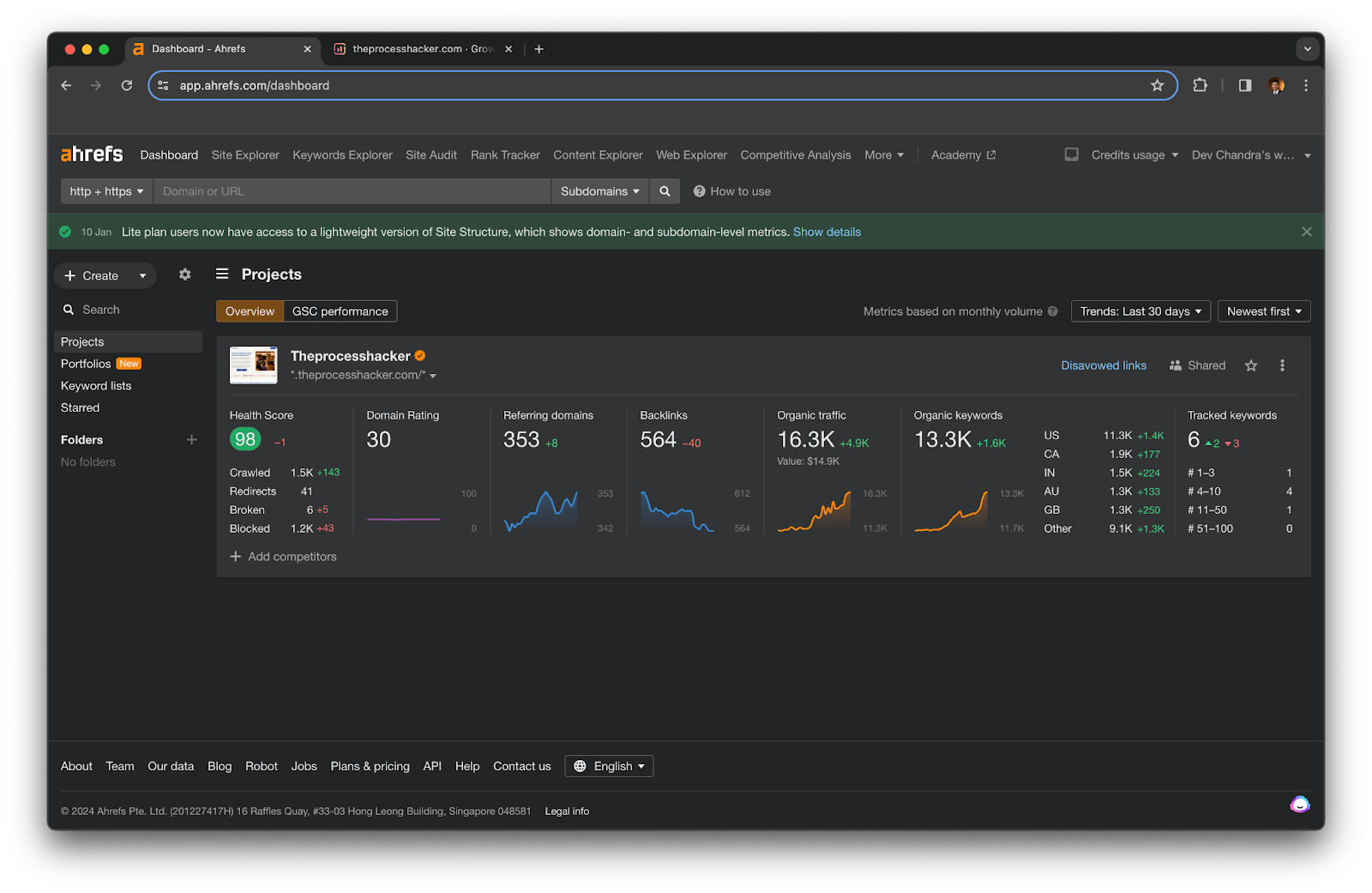Expand the Create button dropdown
The width and height of the screenshot is (1372, 893).
pyautogui.click(x=142, y=275)
